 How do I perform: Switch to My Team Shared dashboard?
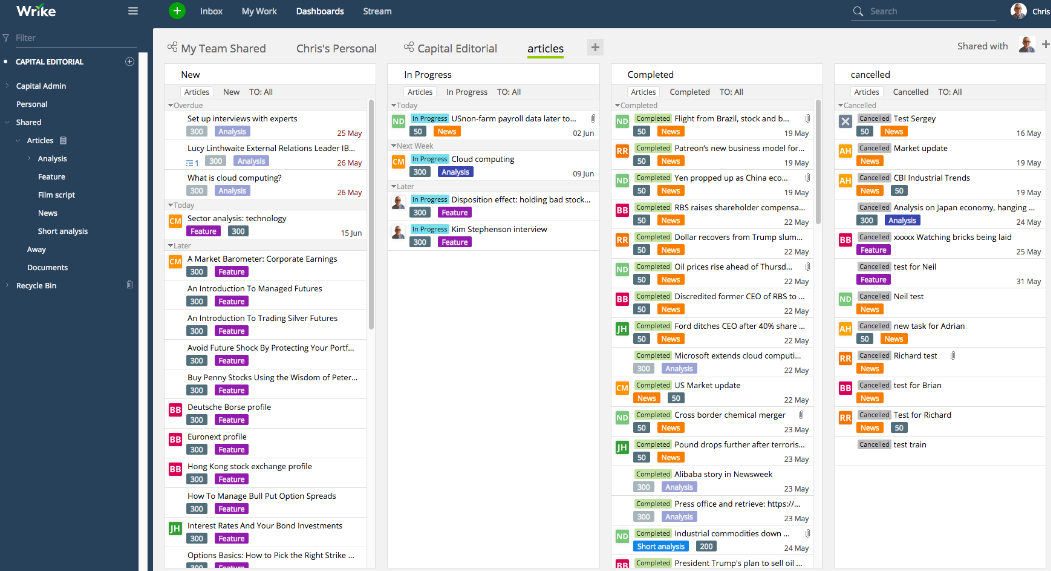[217, 48]
